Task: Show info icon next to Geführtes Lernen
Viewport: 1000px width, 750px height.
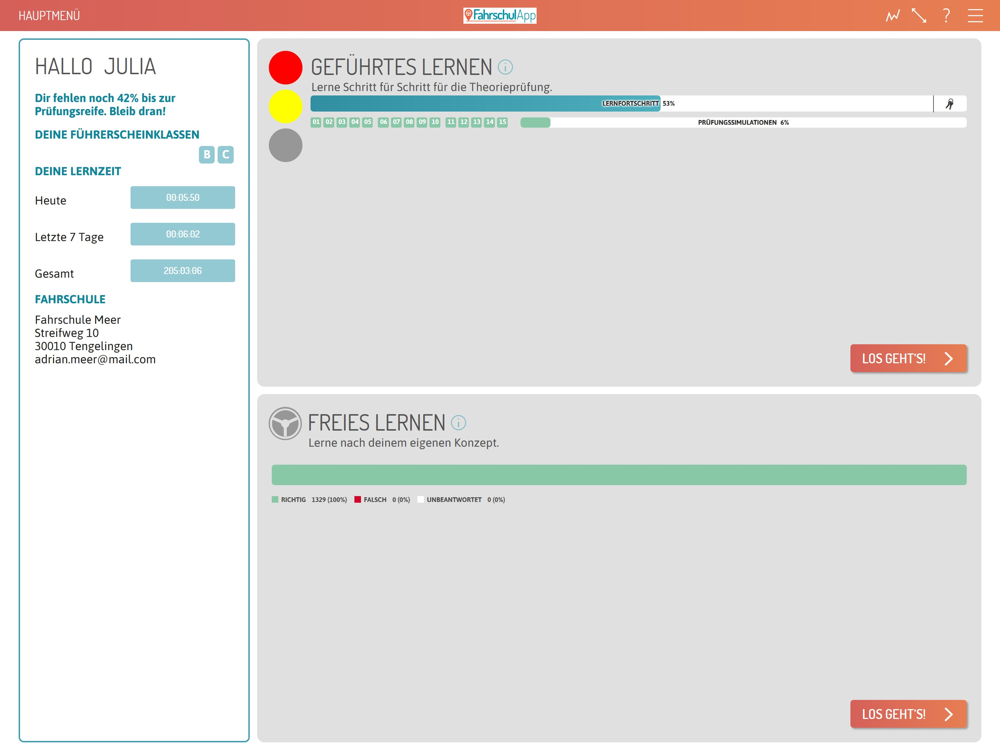Action: pyautogui.click(x=505, y=67)
